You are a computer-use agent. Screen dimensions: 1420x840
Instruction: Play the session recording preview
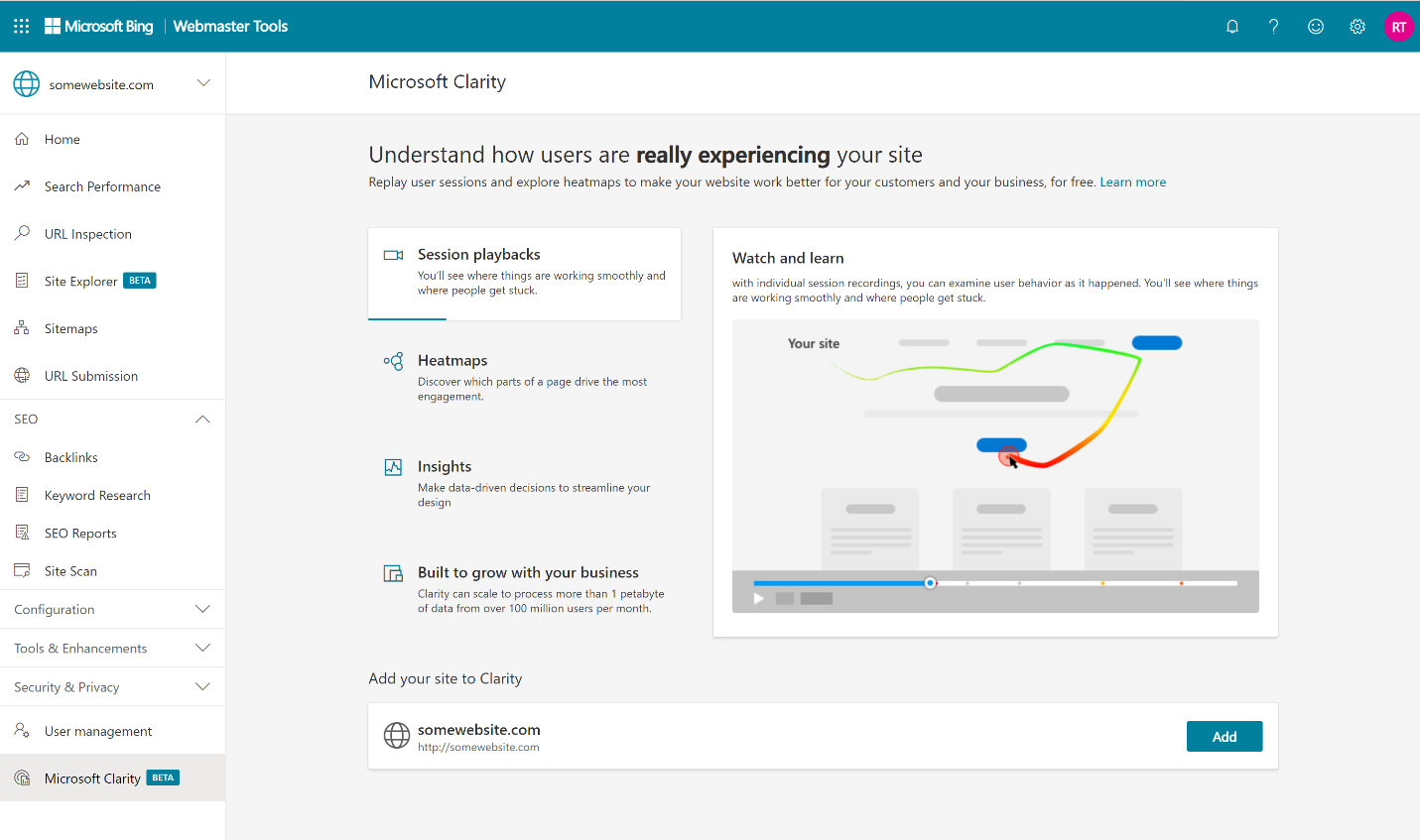759,598
